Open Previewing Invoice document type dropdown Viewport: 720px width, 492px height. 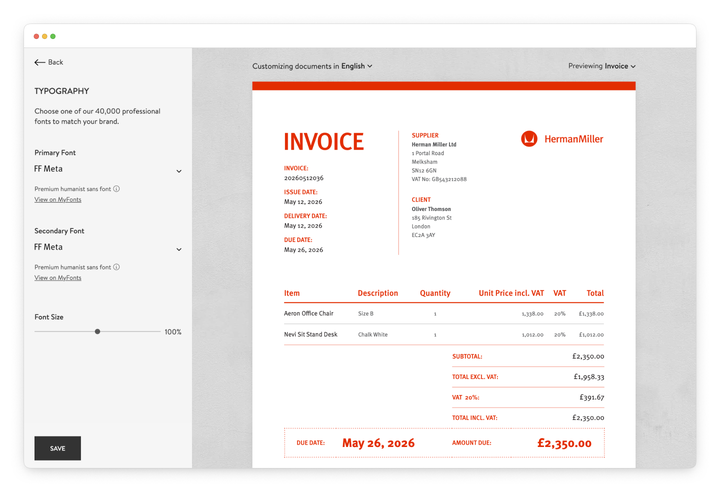[602, 66]
